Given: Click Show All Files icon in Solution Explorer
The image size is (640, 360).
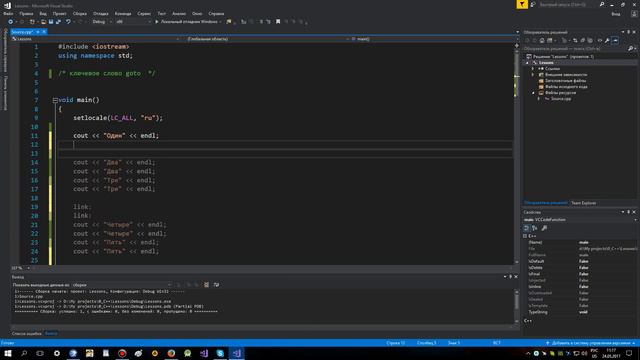Looking at the screenshot, I should click(590, 40).
